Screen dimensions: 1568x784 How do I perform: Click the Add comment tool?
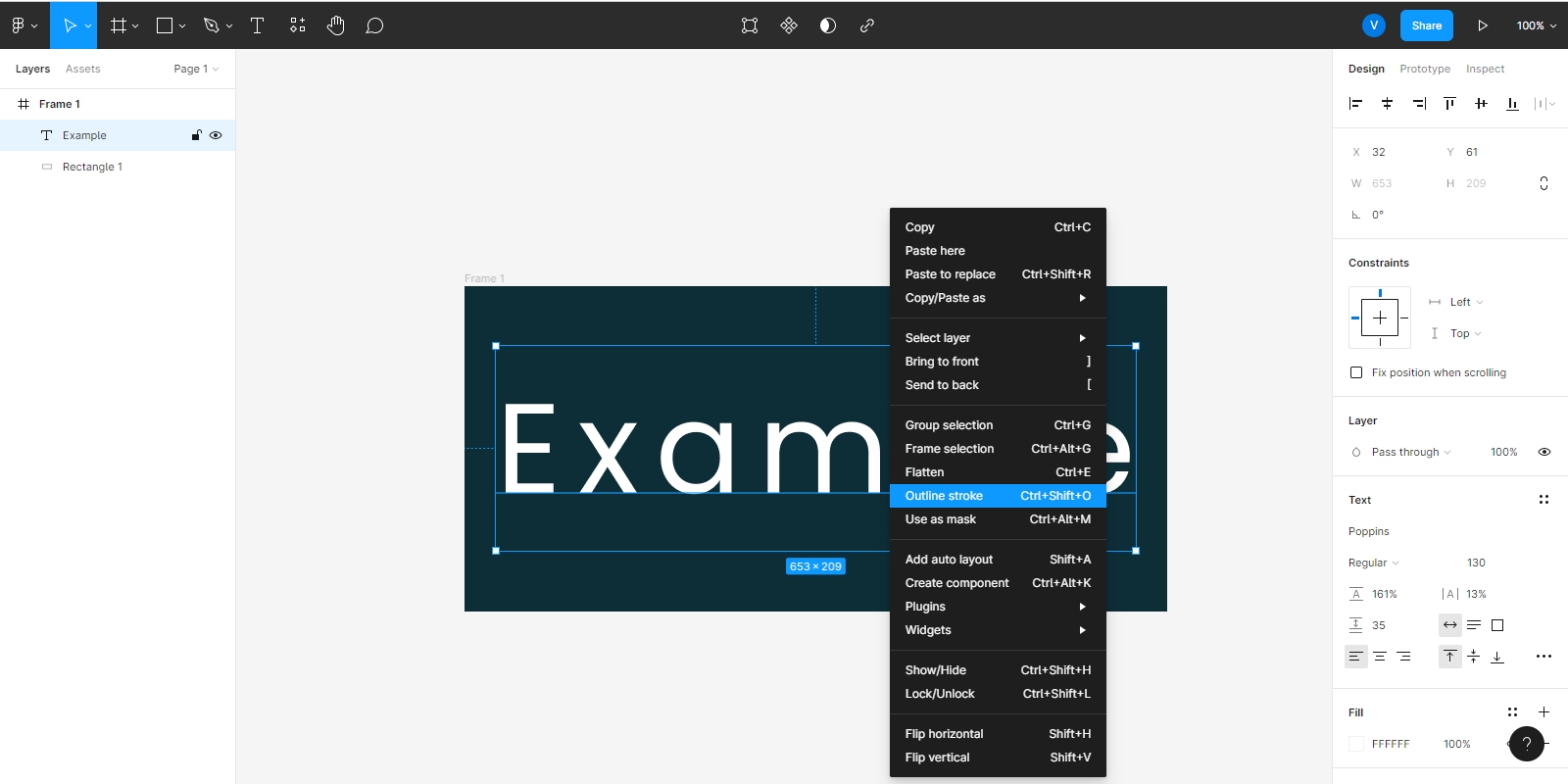click(x=374, y=25)
